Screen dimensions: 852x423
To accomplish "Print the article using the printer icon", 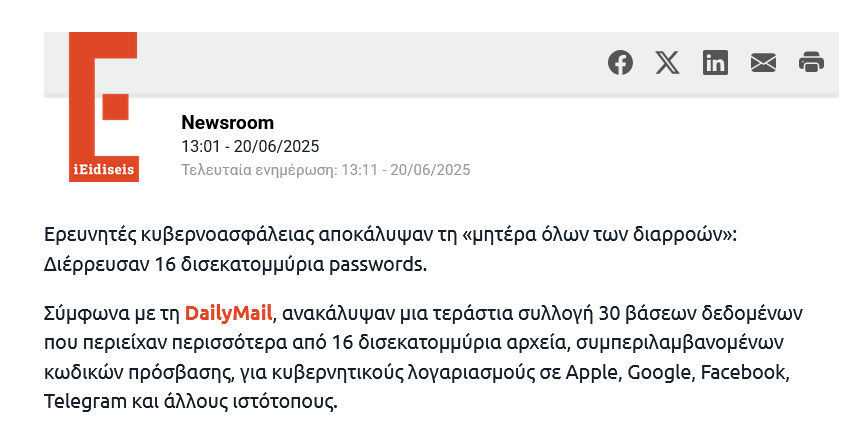I will (x=811, y=63).
